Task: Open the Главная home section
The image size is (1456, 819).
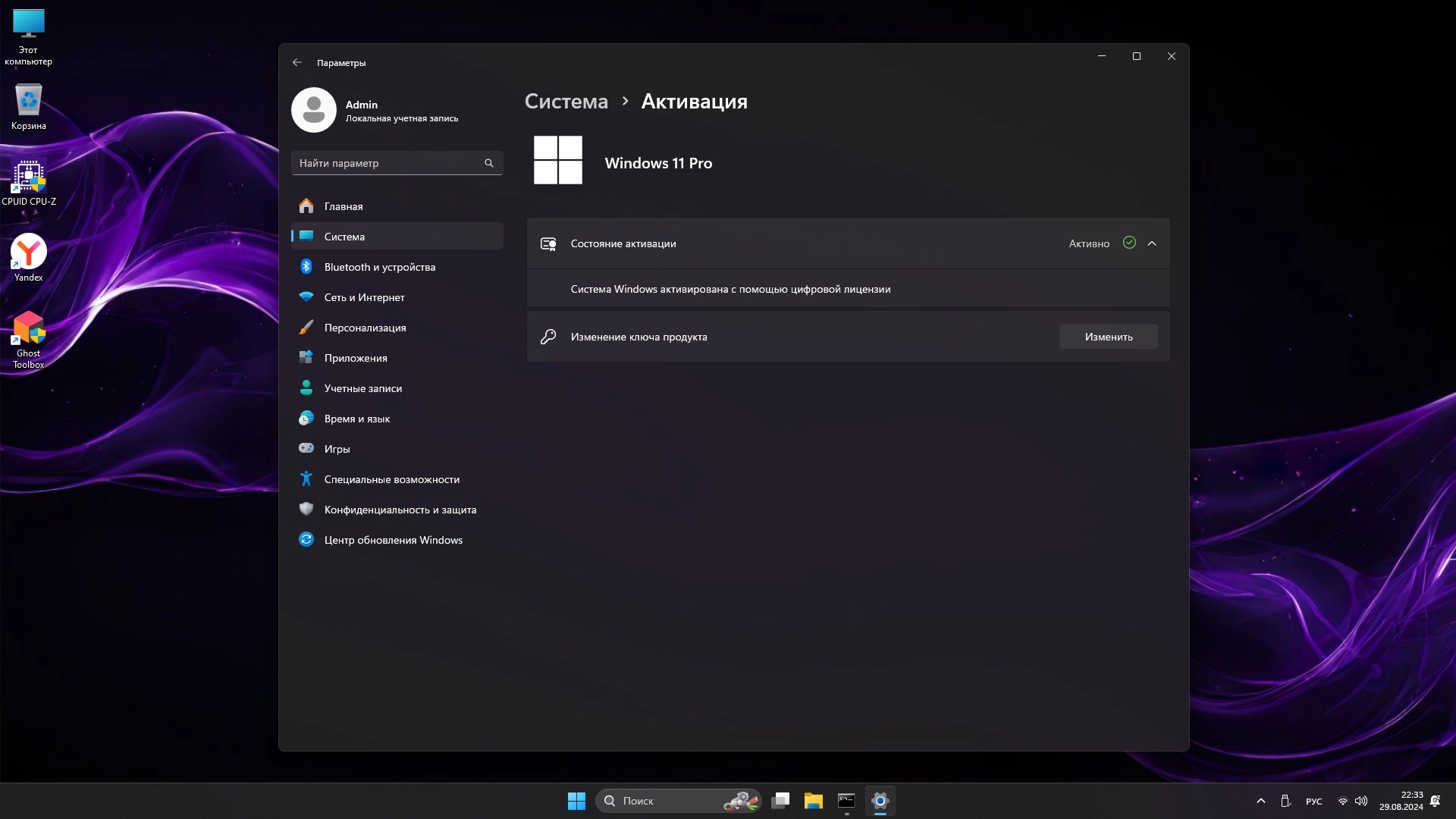Action: (343, 206)
